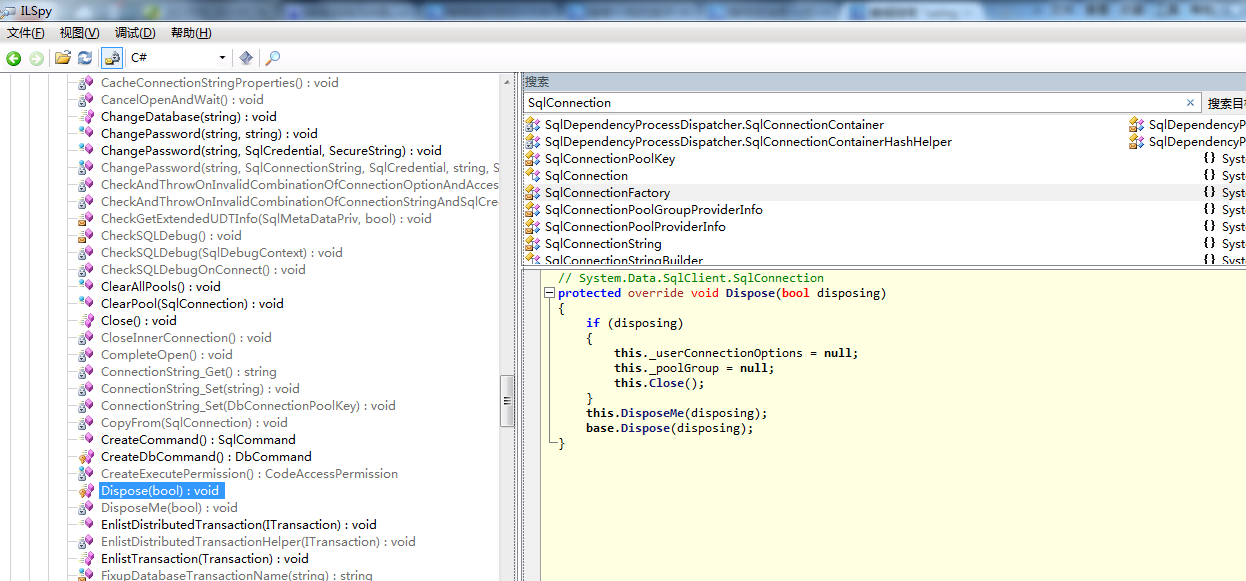
Task: Click class icon beside SqlConnectionString result
Action: [532, 244]
